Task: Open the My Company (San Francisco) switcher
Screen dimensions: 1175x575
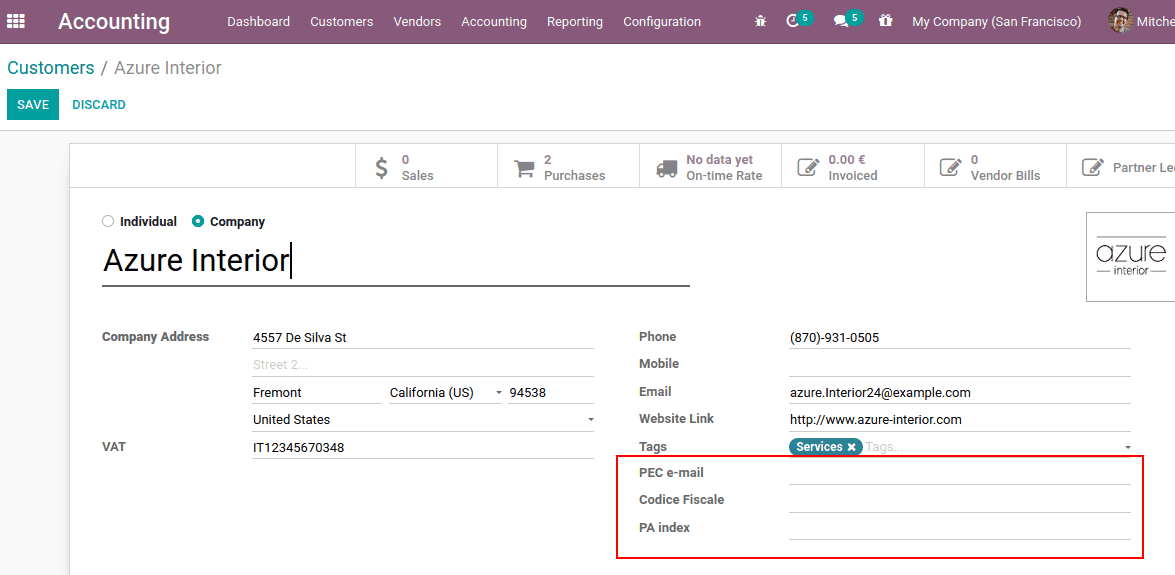Action: click(997, 22)
